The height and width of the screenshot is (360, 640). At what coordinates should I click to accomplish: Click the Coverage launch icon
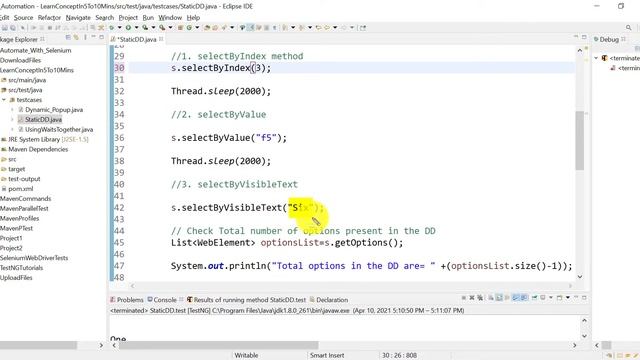[145, 28]
